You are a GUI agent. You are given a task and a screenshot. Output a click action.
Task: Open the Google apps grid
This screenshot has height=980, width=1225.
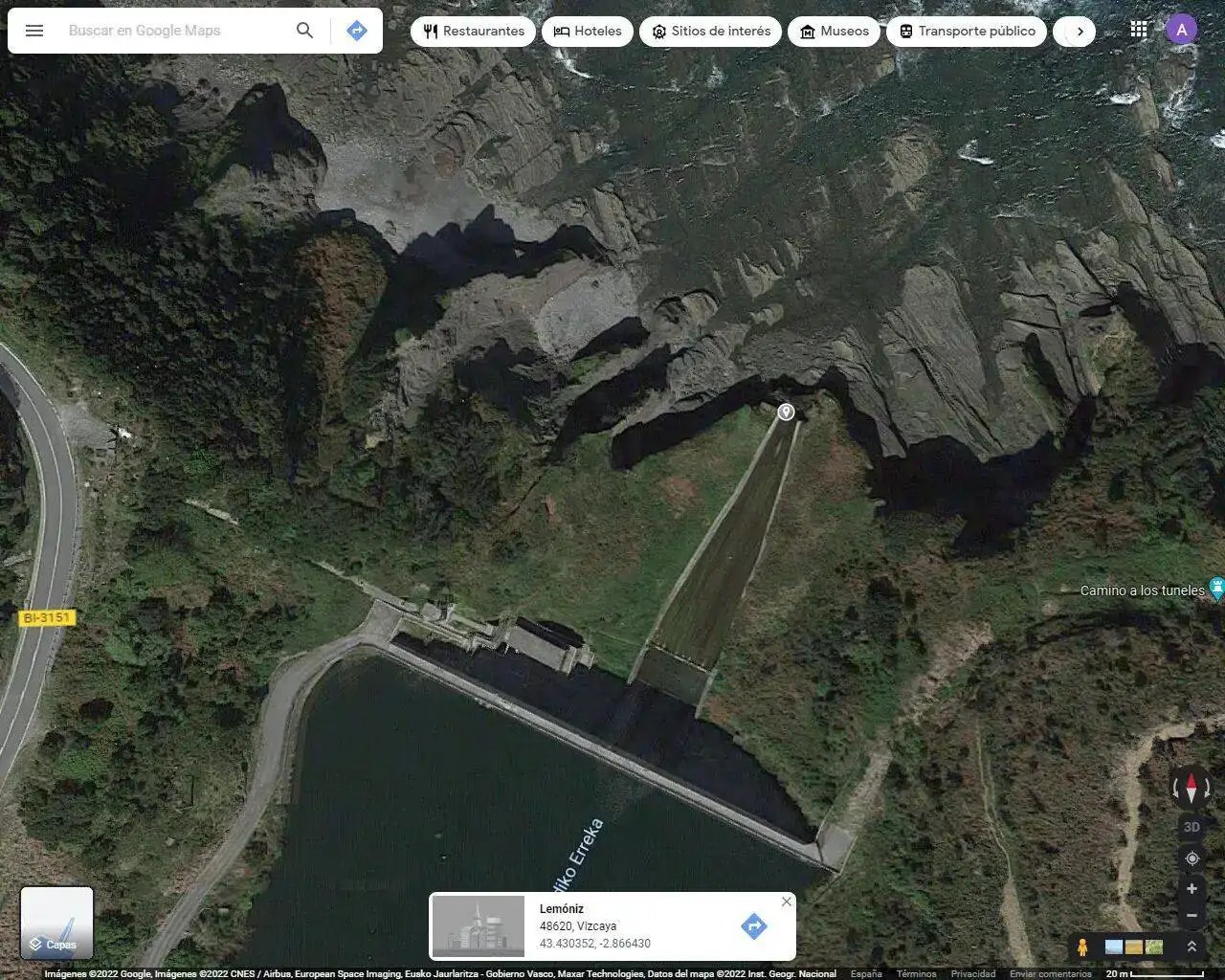click(x=1138, y=30)
